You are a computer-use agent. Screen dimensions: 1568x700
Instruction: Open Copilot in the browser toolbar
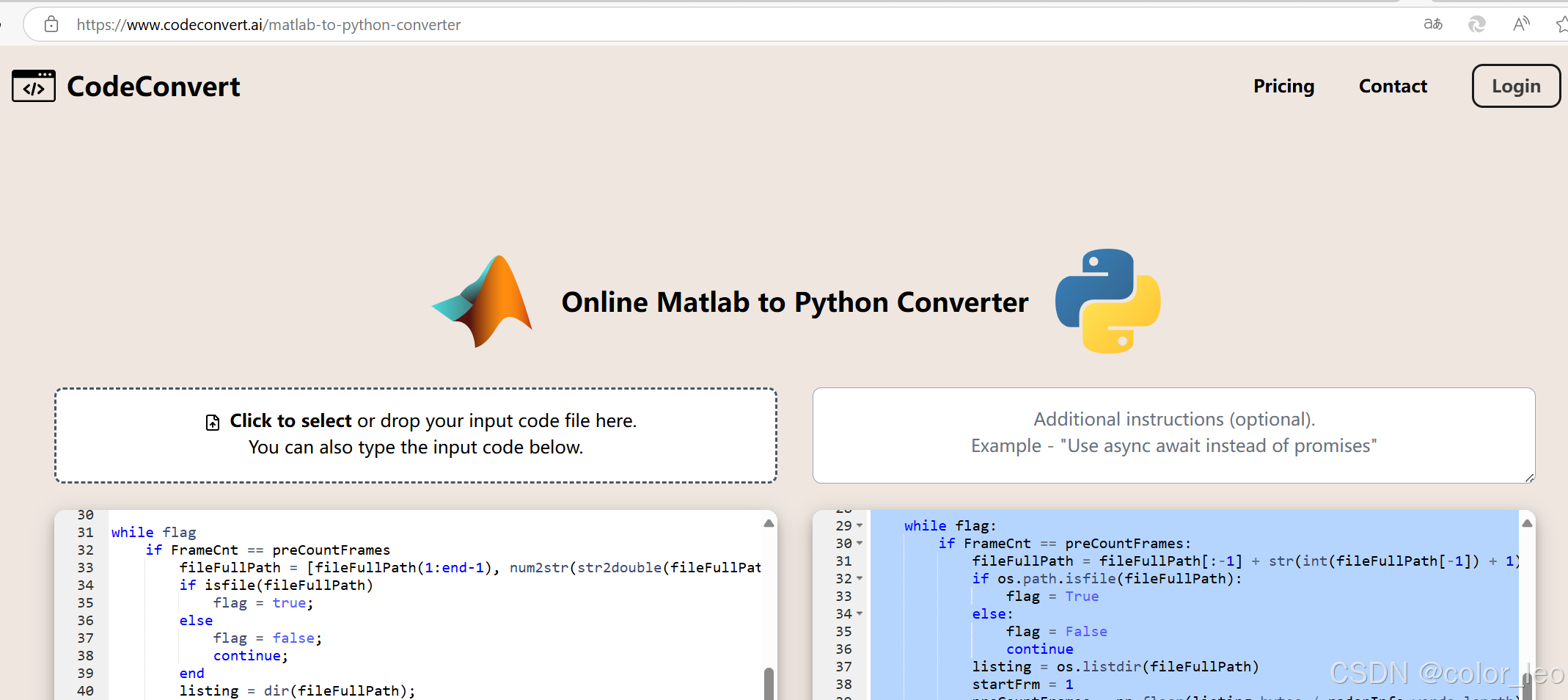pyautogui.click(x=1476, y=24)
